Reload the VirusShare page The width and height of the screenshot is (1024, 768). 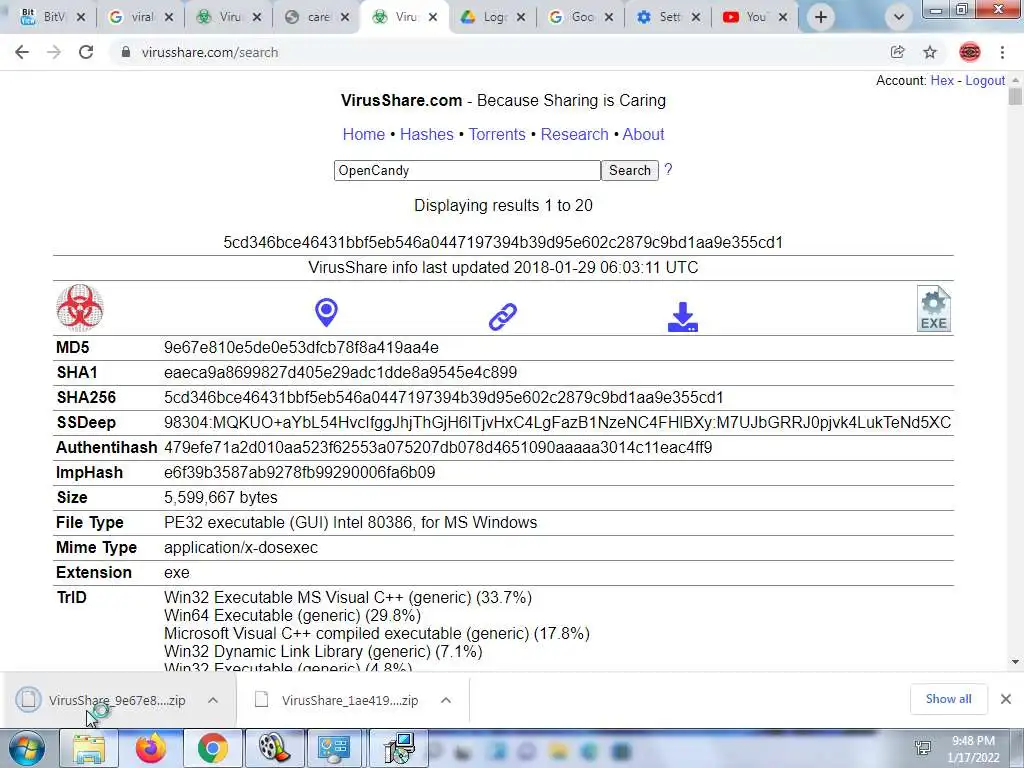click(86, 52)
